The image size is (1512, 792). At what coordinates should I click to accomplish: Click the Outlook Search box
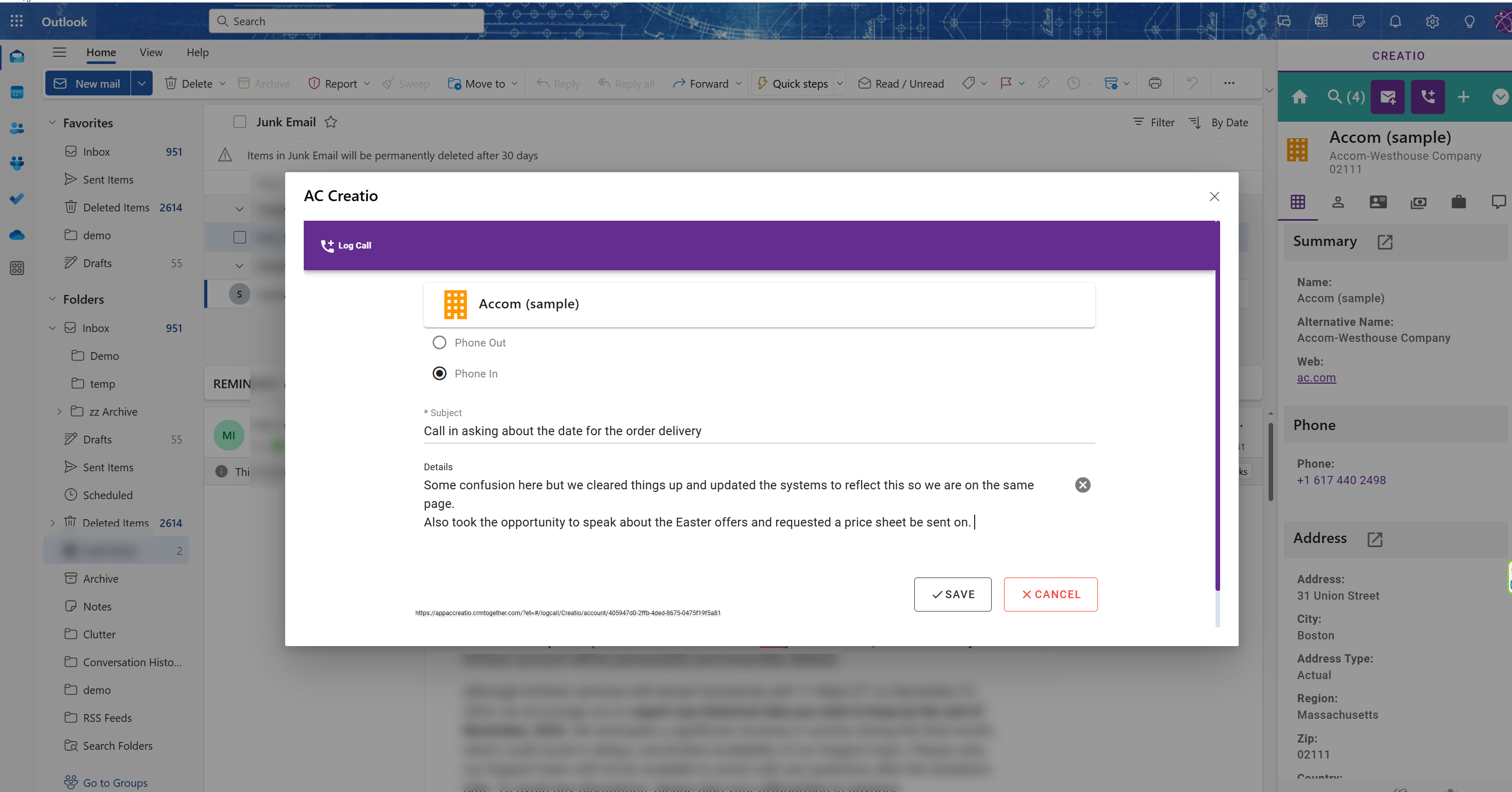(x=347, y=21)
